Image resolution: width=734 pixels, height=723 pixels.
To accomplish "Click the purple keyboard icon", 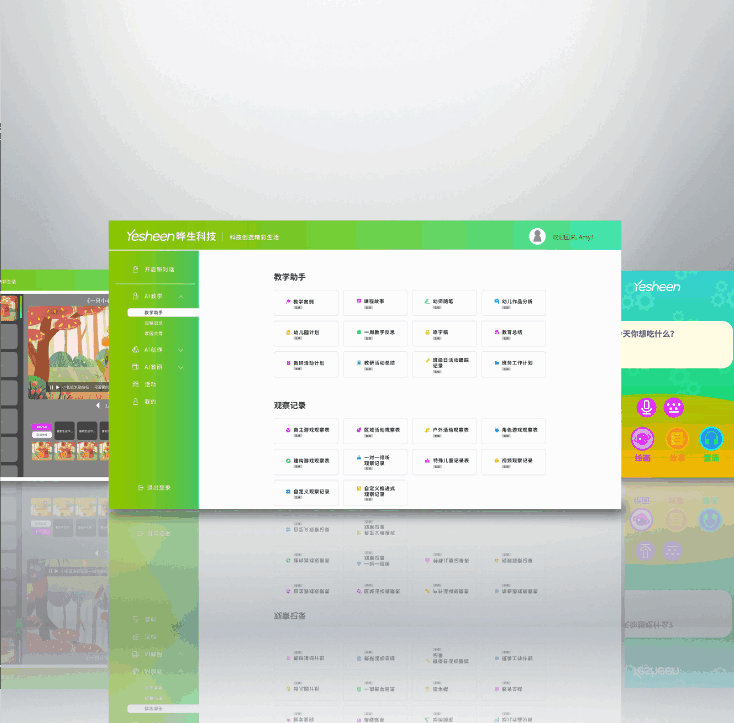I will click(x=674, y=407).
